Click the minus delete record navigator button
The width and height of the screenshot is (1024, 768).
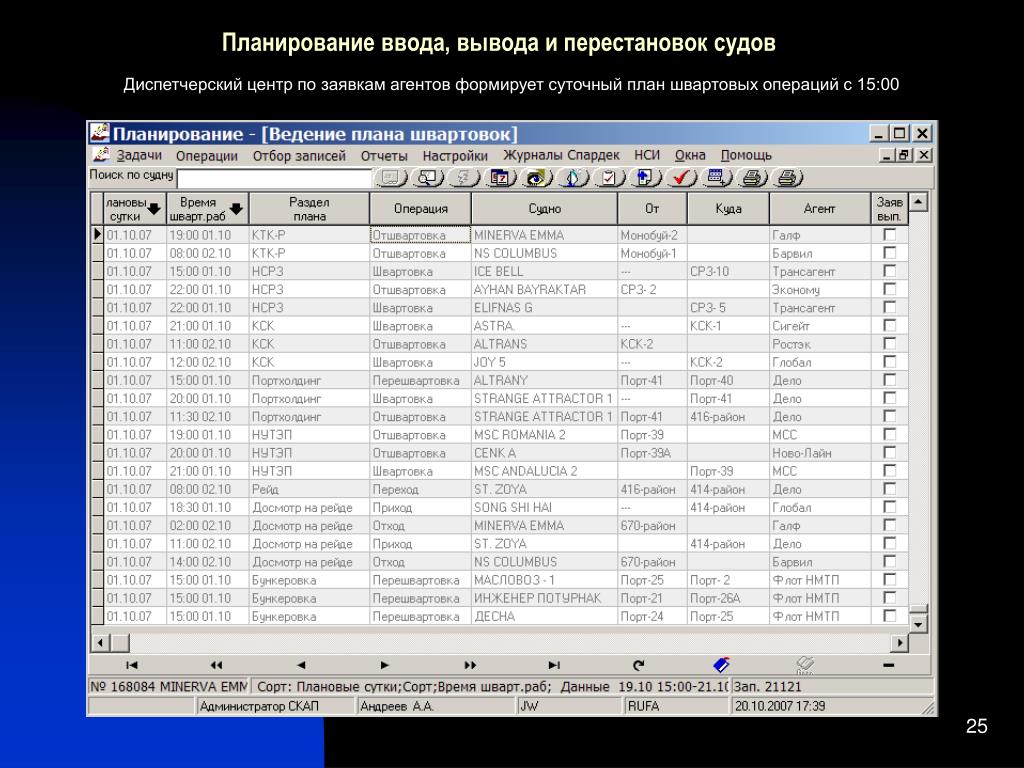888,665
